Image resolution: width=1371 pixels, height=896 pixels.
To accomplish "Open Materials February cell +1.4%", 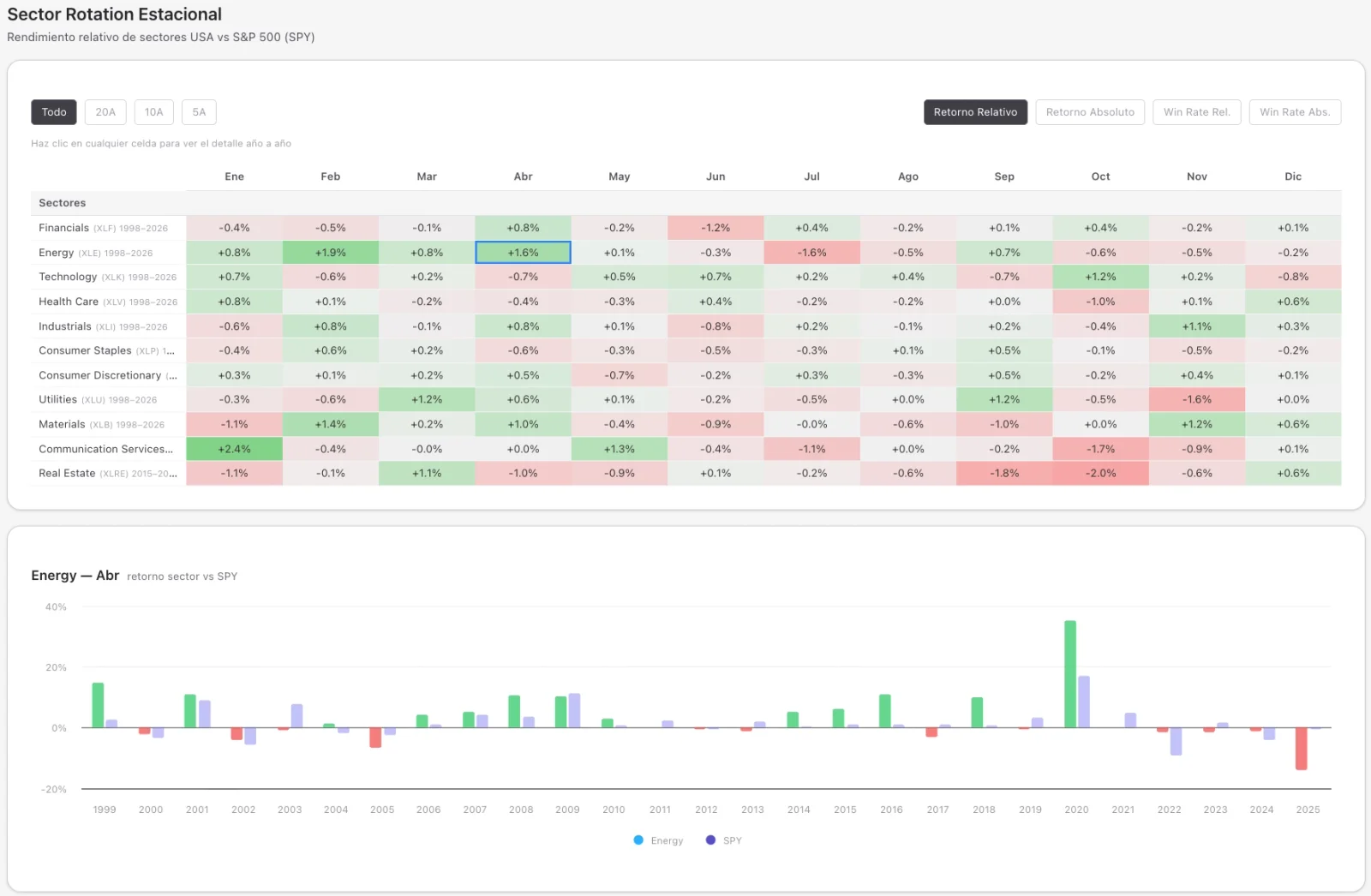I will 331,425.
